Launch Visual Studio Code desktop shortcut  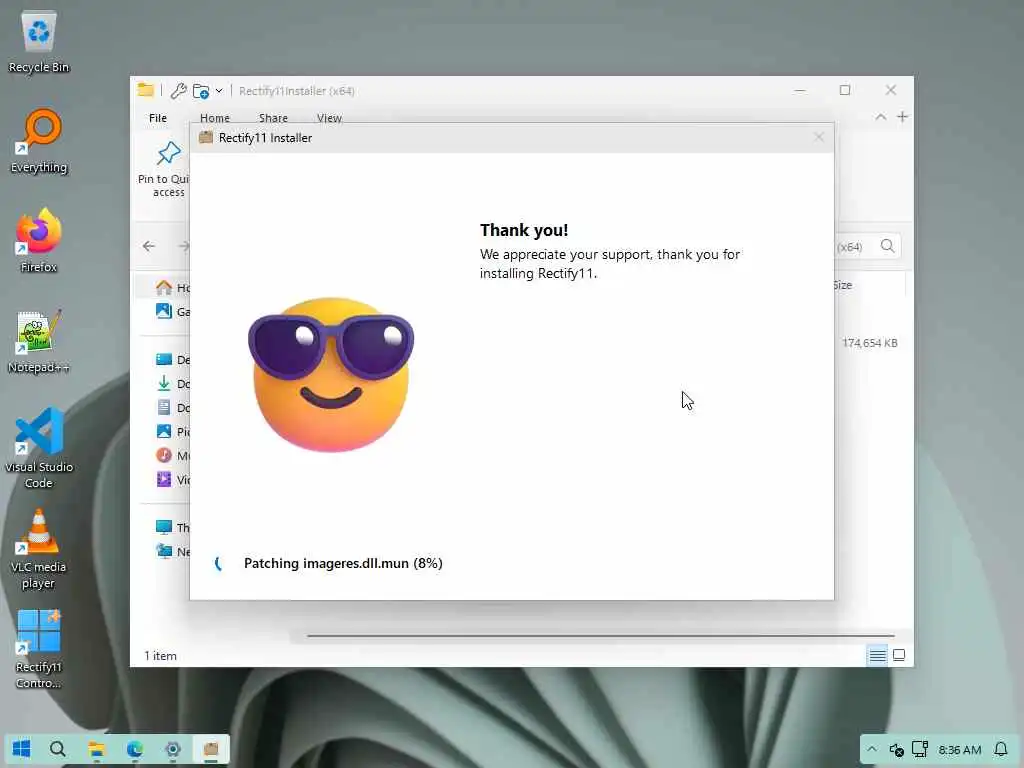click(39, 448)
